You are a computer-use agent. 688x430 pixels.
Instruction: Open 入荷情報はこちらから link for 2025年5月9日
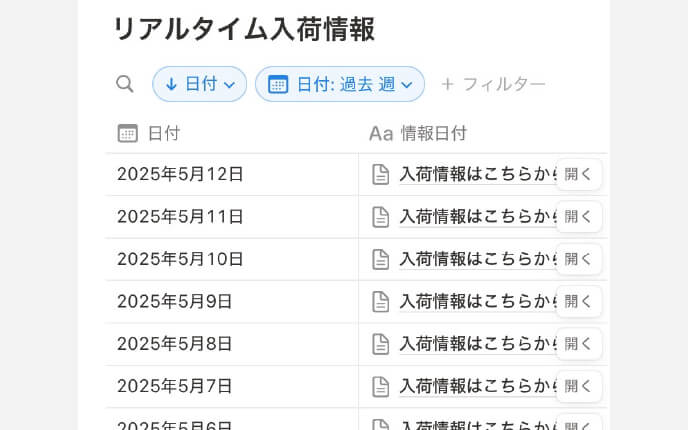(478, 301)
